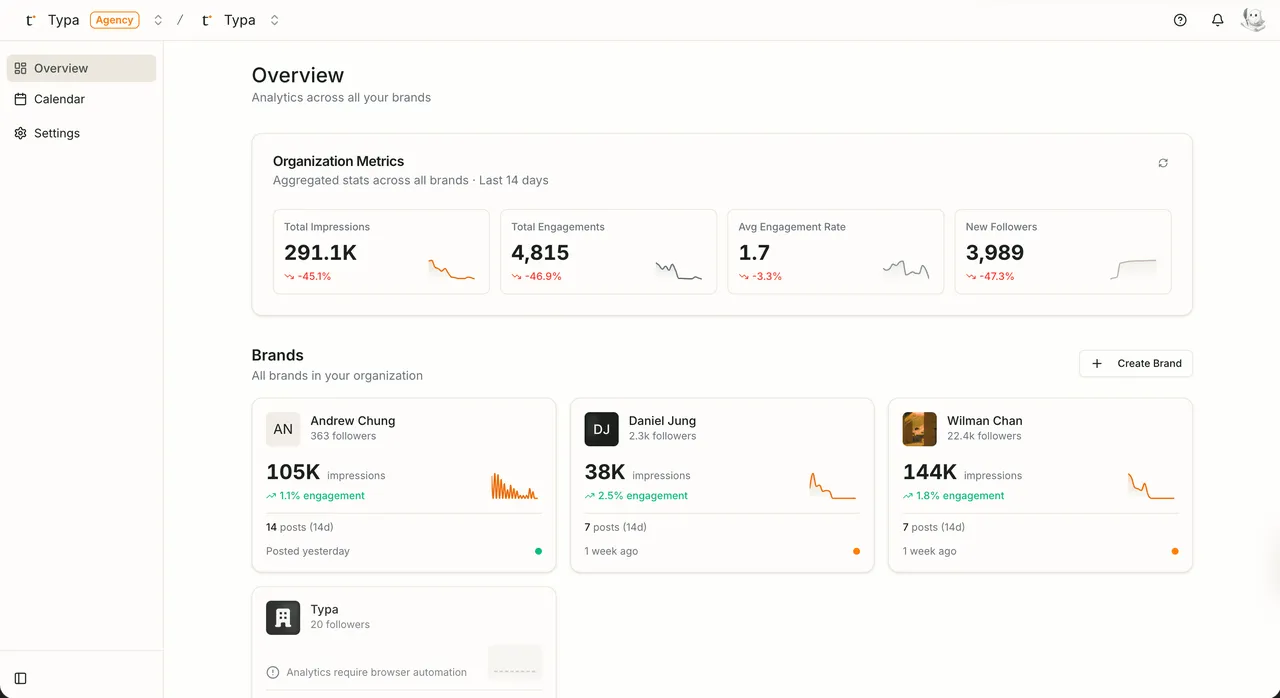
Task: Refresh Organization Metrics with the reload icon
Action: [1163, 163]
